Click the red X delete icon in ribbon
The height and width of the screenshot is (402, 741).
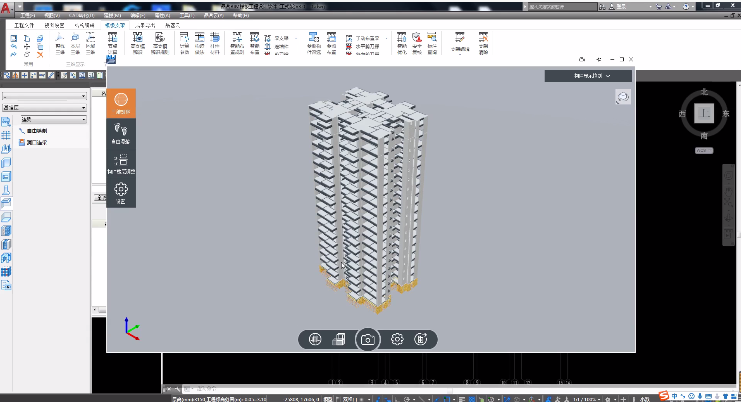click(x=40, y=55)
